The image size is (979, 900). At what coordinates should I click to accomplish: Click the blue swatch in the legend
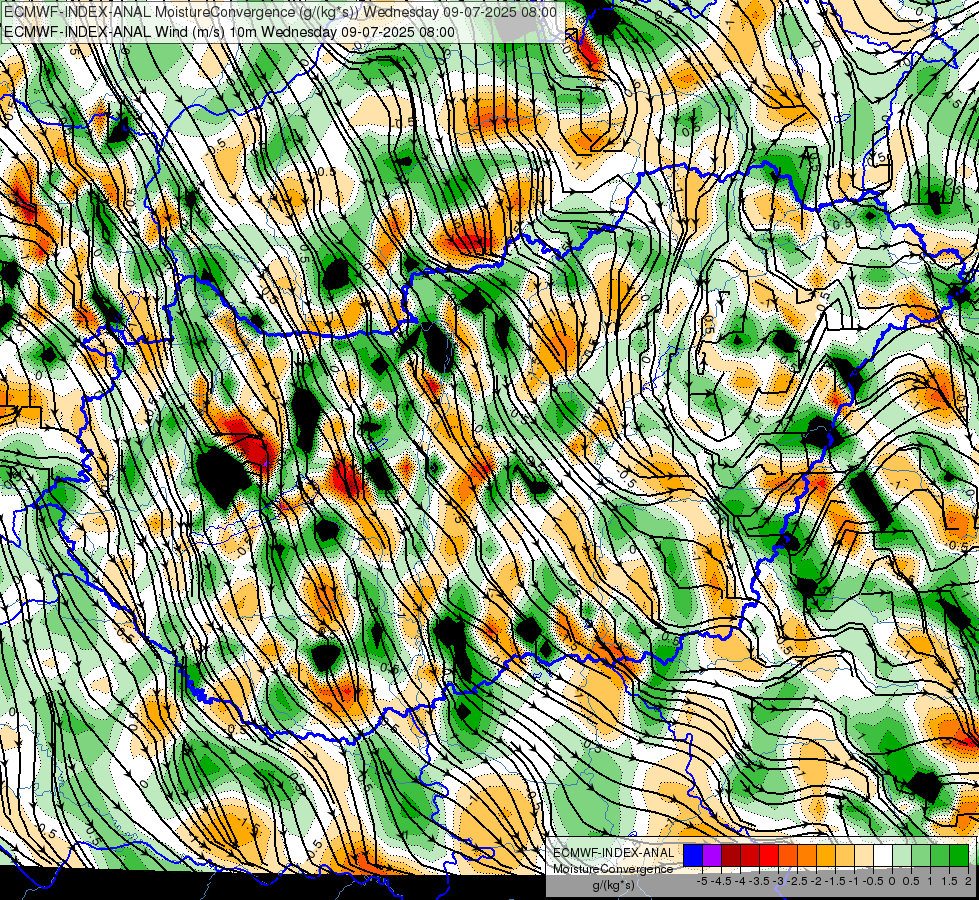(x=693, y=855)
